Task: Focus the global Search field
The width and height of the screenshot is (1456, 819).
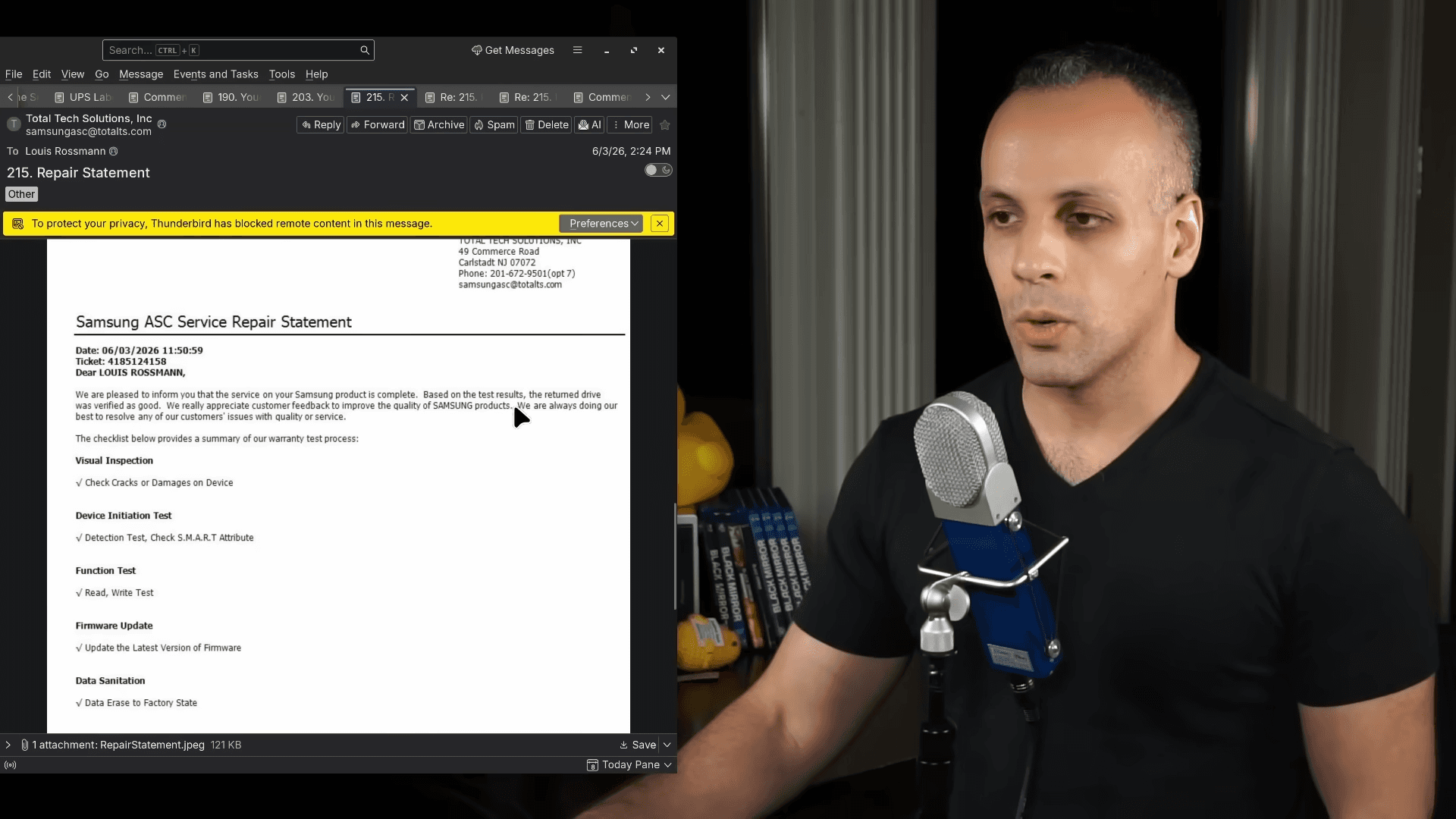Action: click(x=238, y=50)
